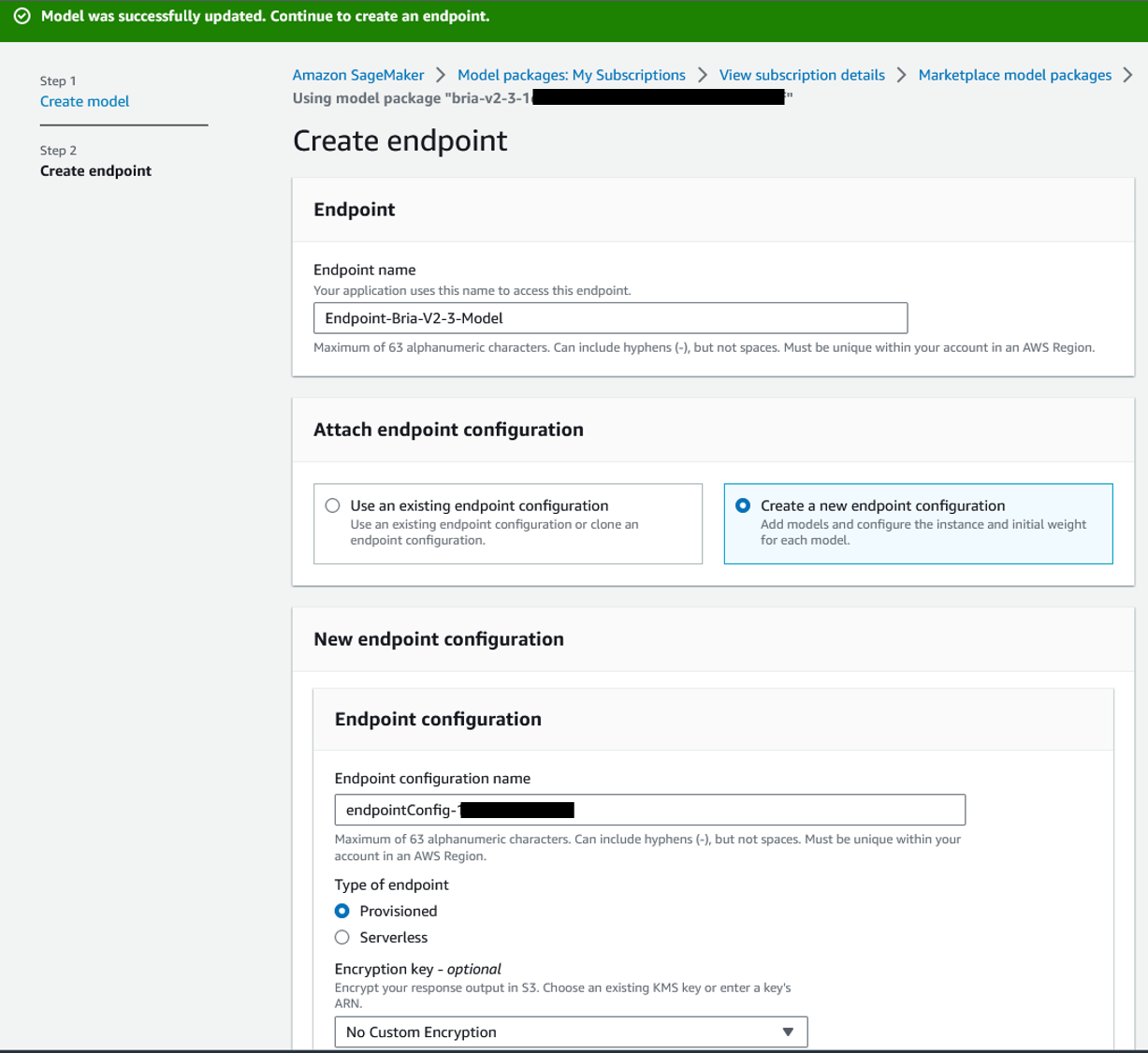The height and width of the screenshot is (1053, 1148).
Task: Select Use an existing endpoint configuration radio
Action: (x=333, y=505)
